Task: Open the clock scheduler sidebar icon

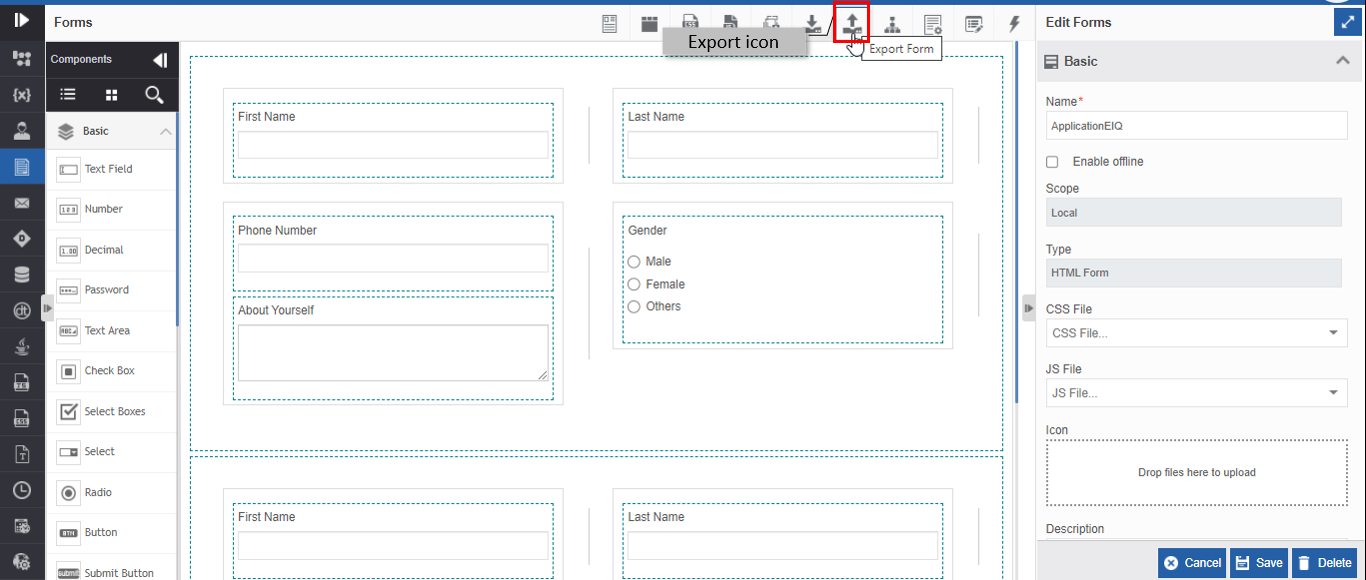Action: 22,490
